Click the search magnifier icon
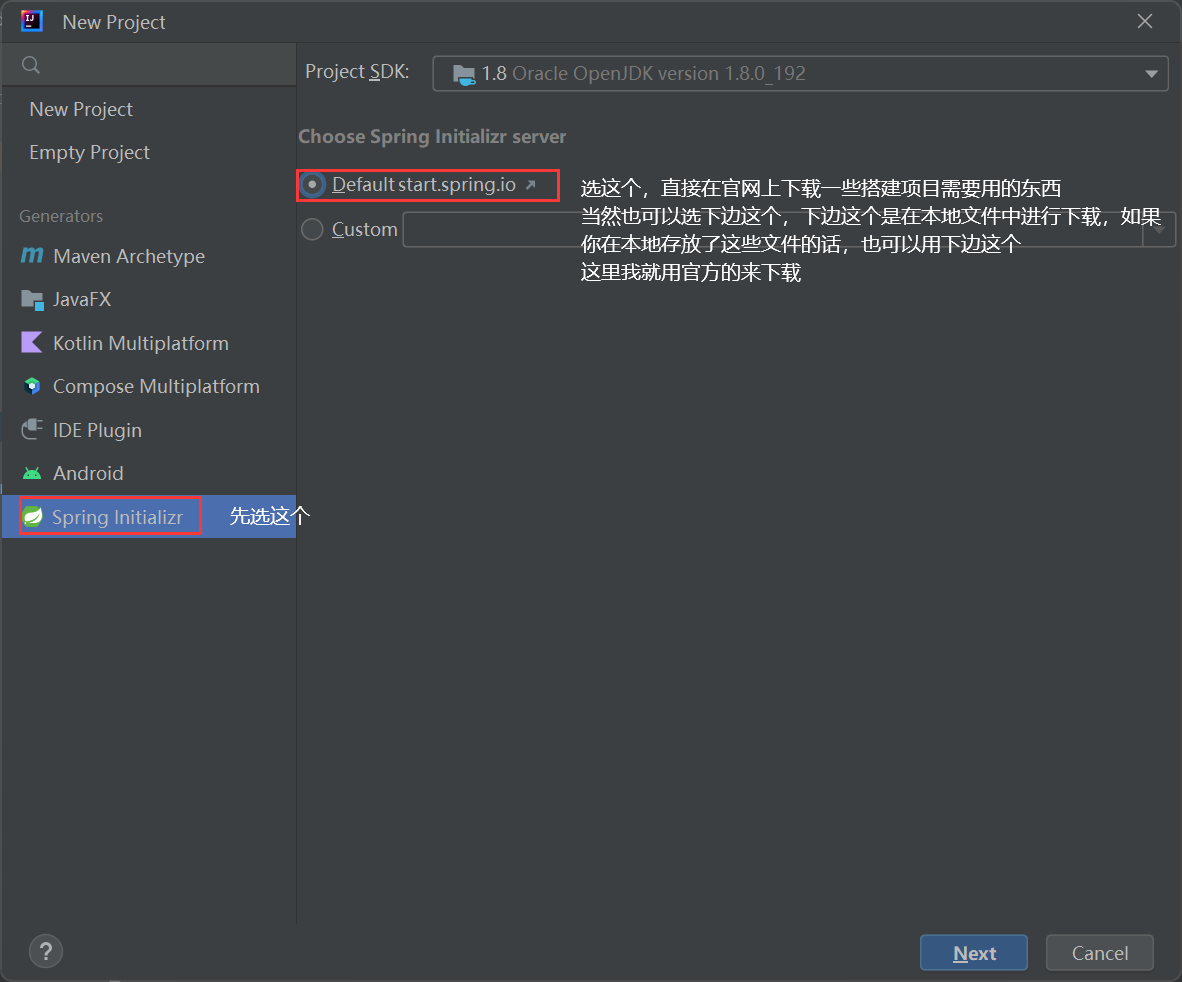This screenshot has width=1182, height=982. [31, 65]
